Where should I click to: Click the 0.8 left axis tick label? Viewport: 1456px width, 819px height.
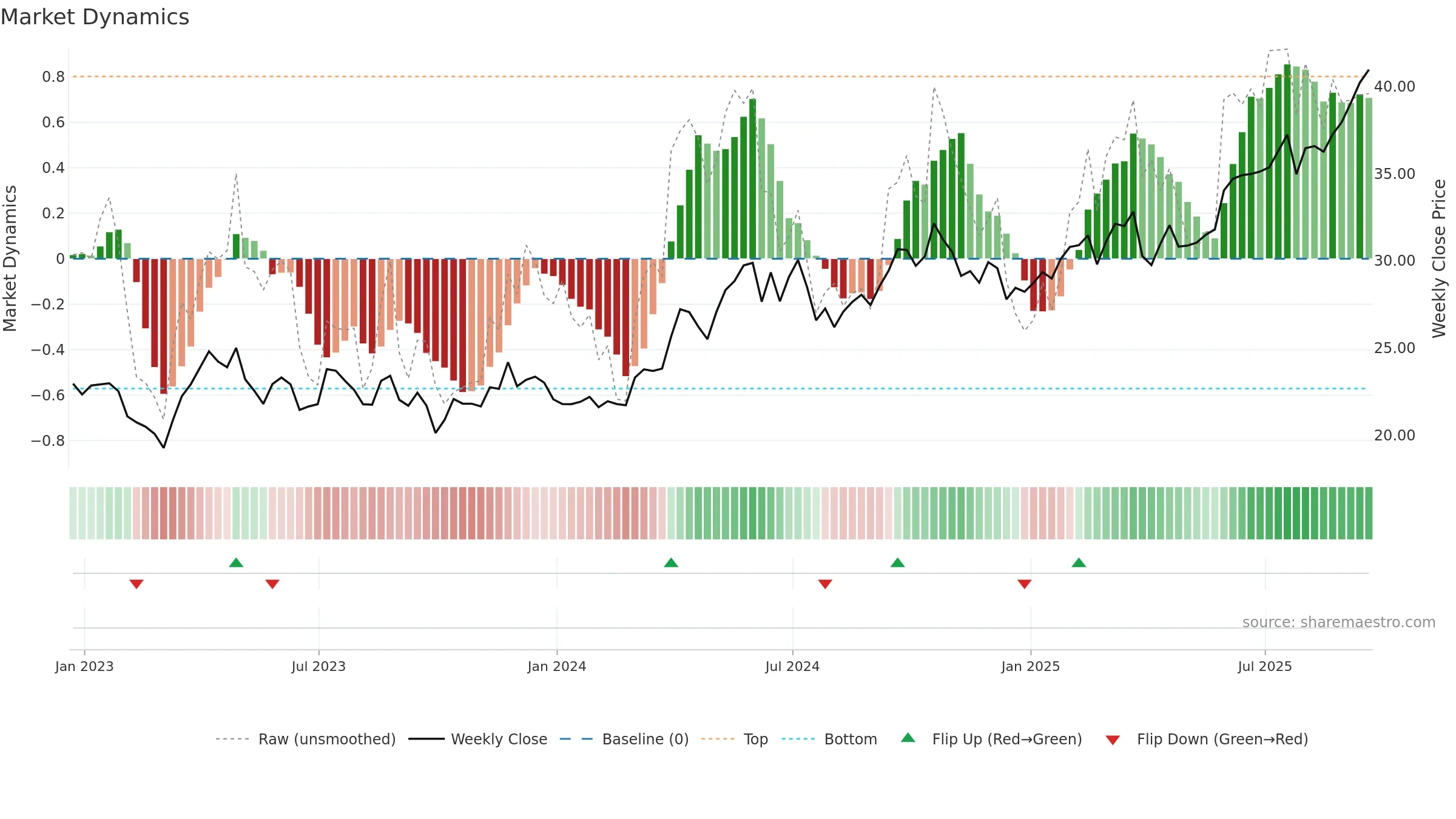click(53, 77)
